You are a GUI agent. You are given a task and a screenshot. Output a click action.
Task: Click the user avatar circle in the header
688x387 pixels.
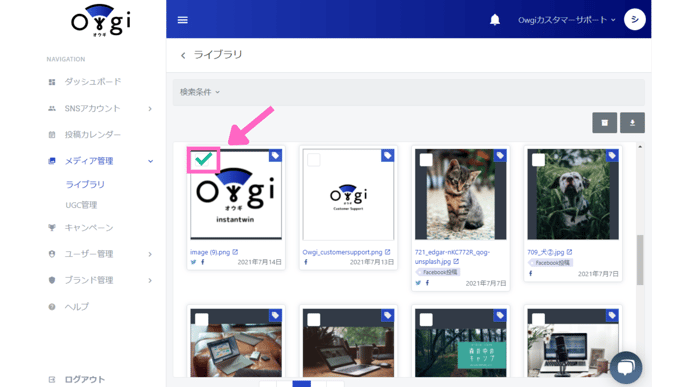[x=634, y=19]
